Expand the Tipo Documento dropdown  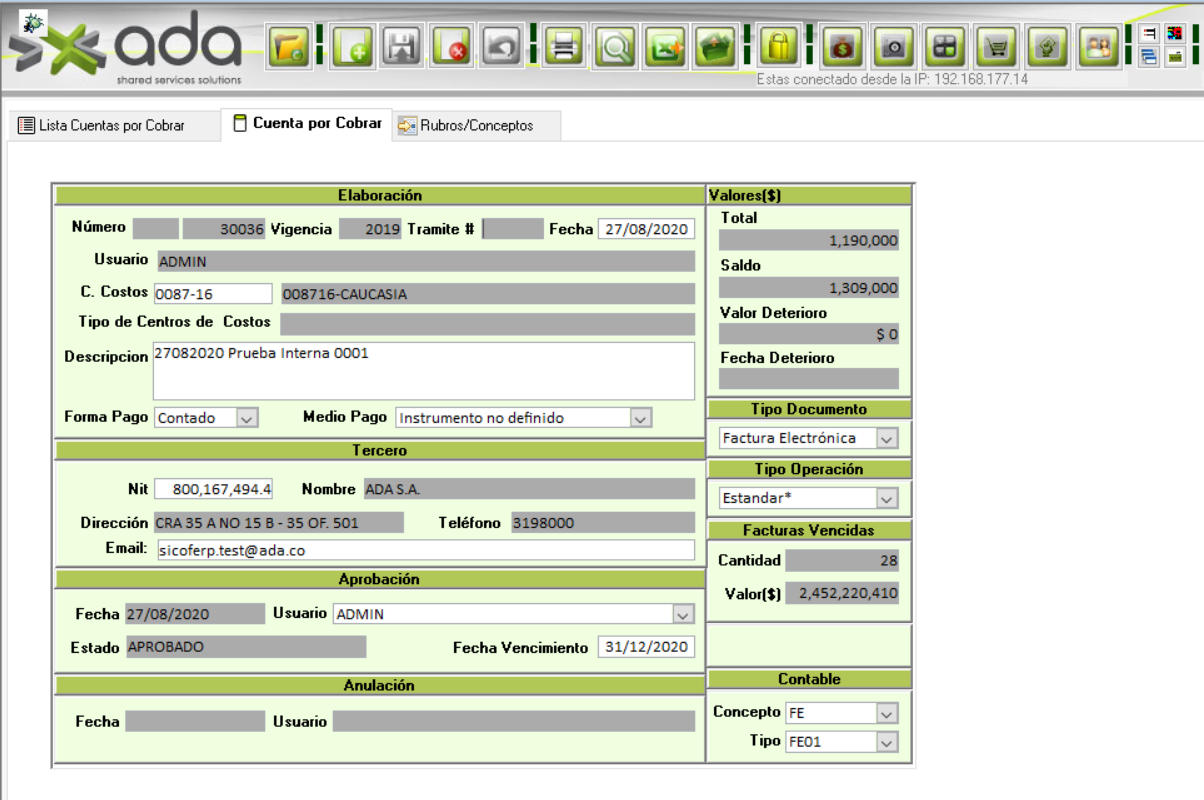[886, 438]
